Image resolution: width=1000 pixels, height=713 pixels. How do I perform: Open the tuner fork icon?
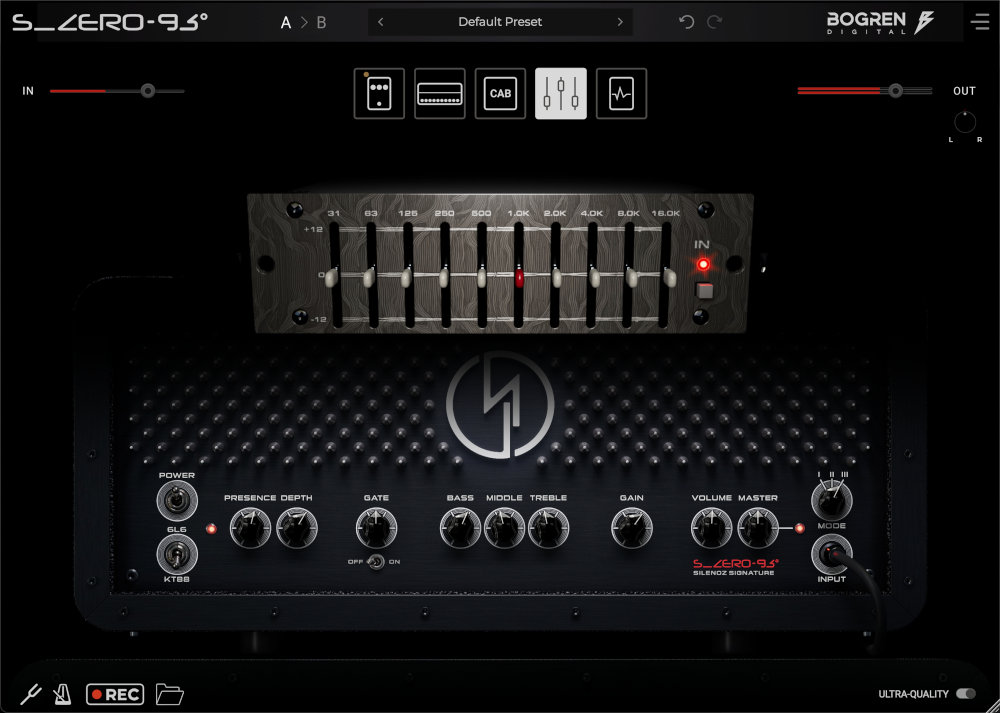point(31,694)
